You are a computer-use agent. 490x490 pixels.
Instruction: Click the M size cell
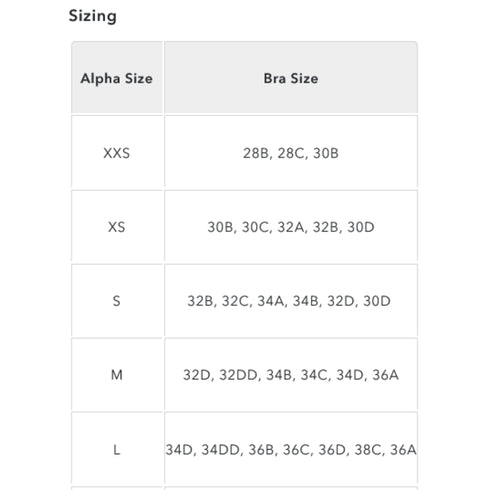(x=117, y=375)
